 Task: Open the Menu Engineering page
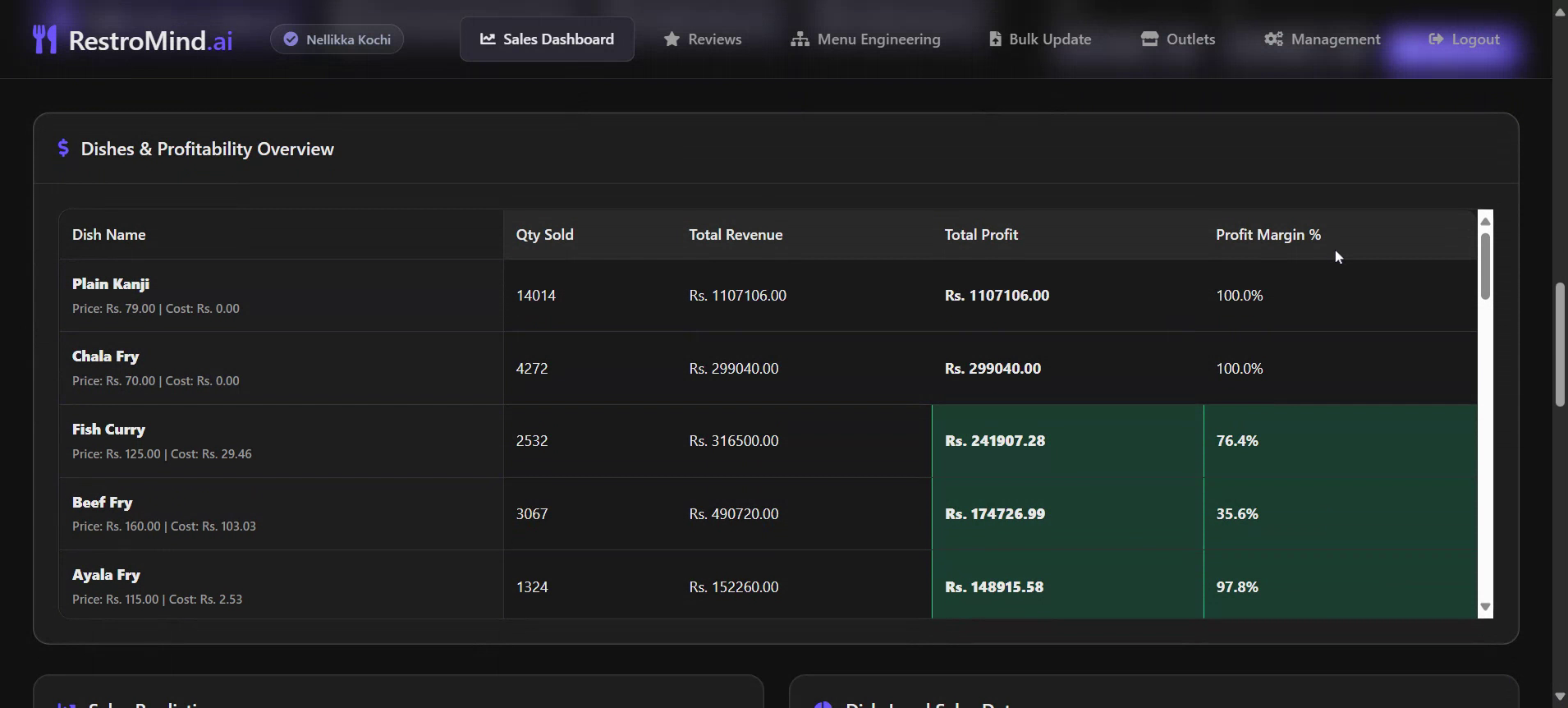tap(865, 39)
